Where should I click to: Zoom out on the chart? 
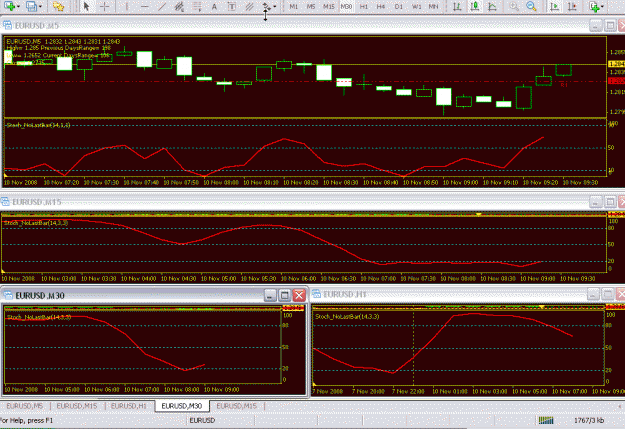(531, 6)
